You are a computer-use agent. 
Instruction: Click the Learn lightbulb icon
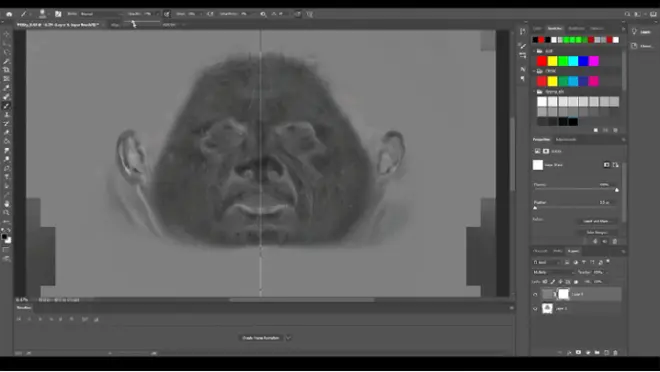(634, 32)
